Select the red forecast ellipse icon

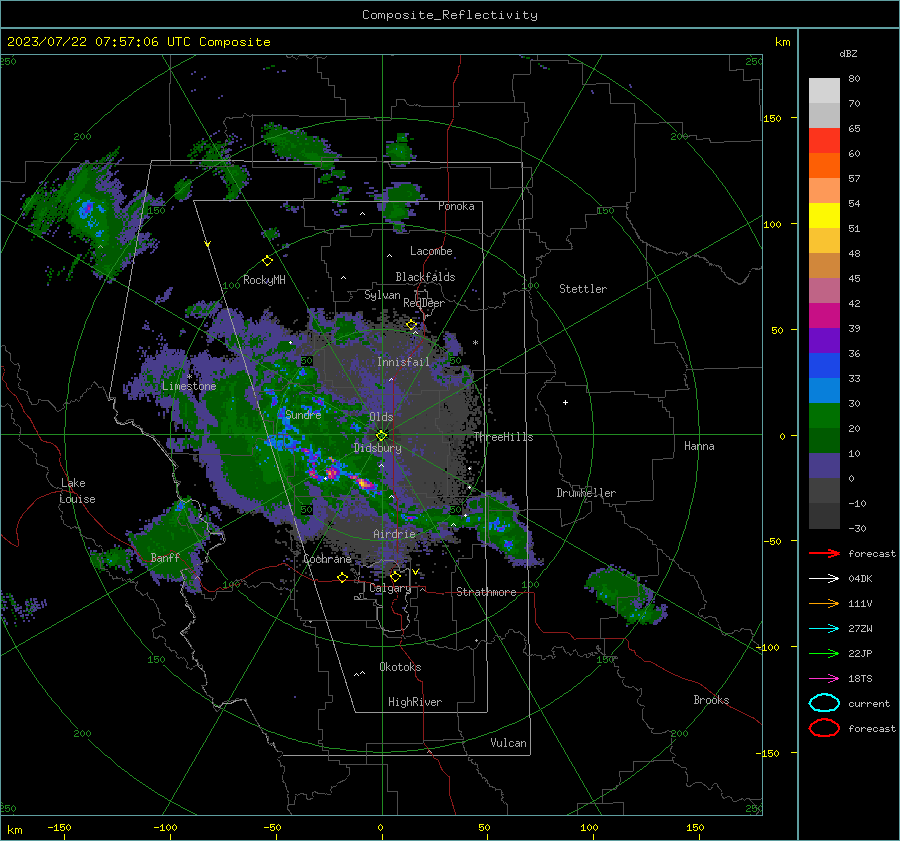[x=824, y=728]
